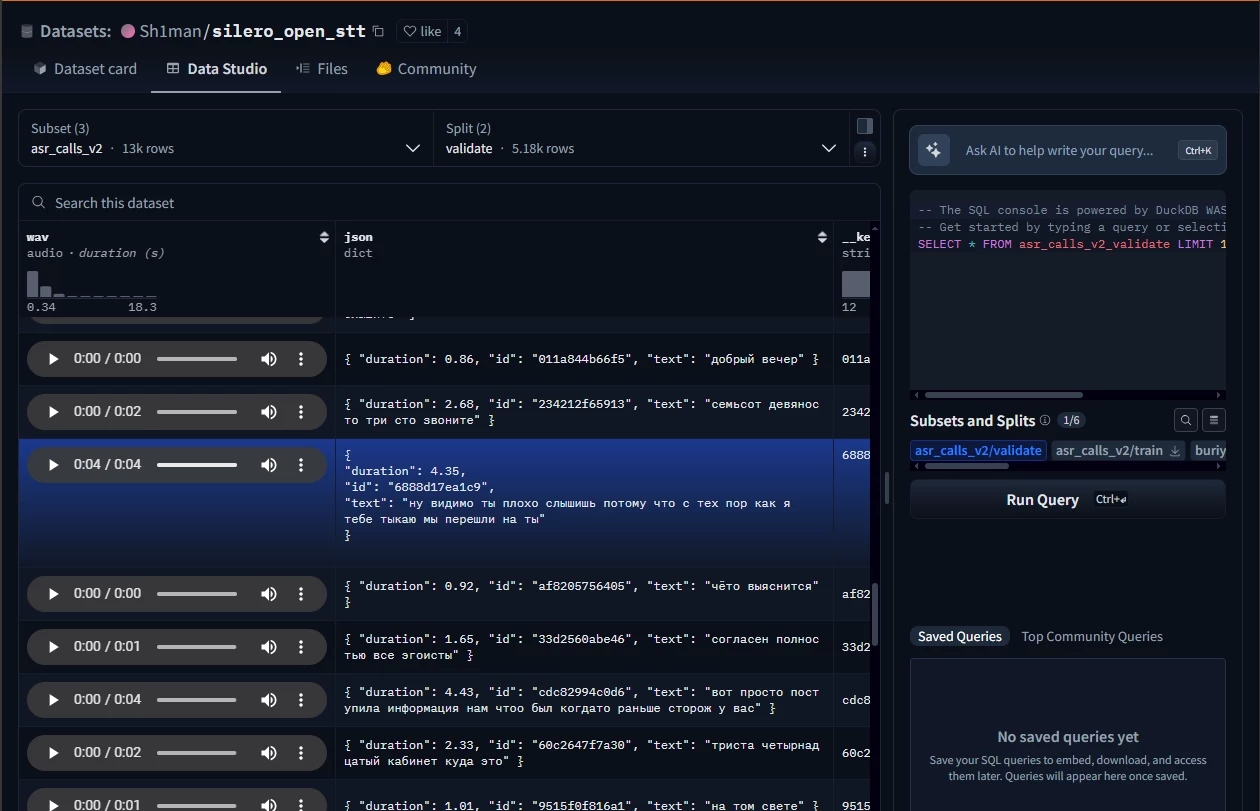Select the Data Studio tab

[216, 69]
